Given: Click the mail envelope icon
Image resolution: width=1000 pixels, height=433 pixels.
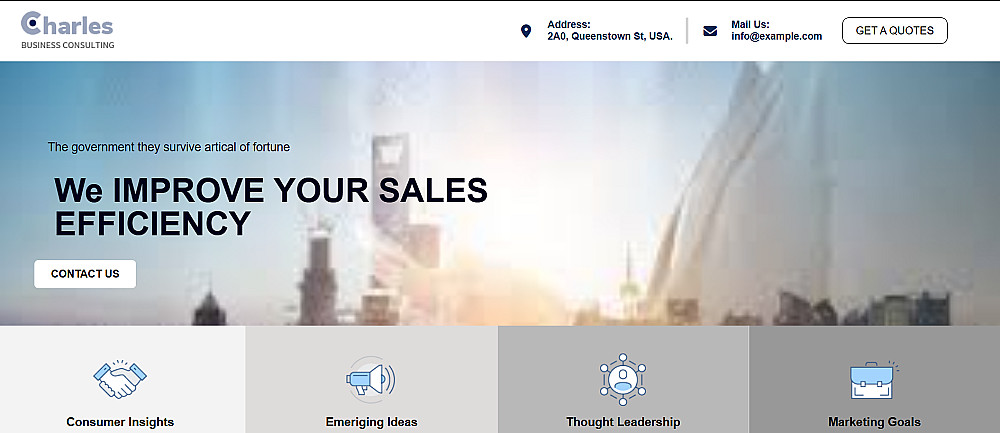Looking at the screenshot, I should coord(710,31).
